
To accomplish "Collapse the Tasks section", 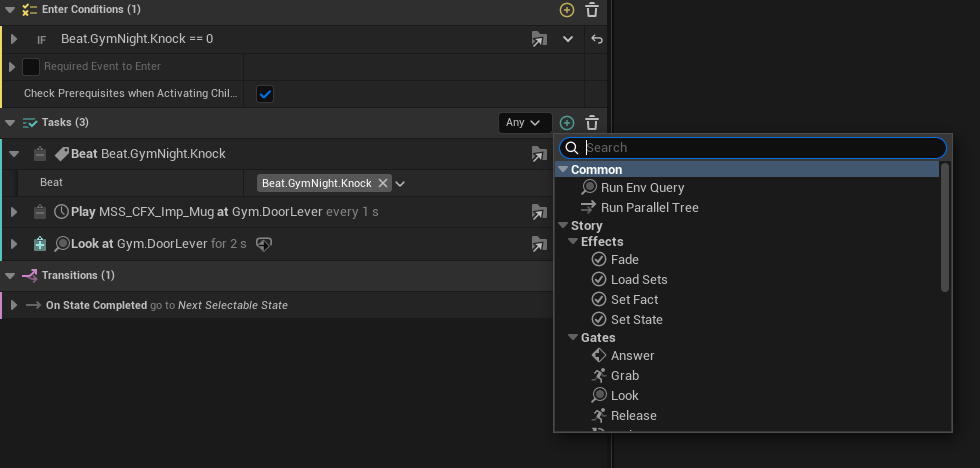I will (x=9, y=122).
